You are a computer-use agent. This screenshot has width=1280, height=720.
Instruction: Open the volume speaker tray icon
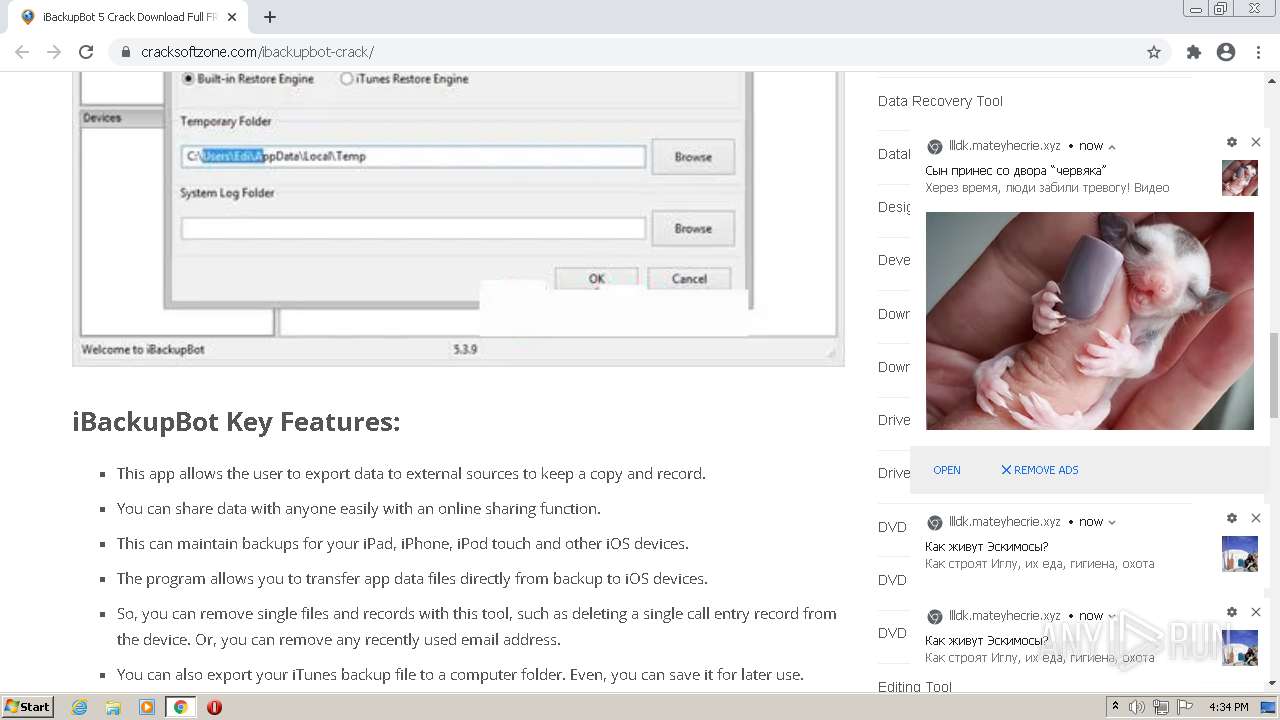[x=1138, y=707]
